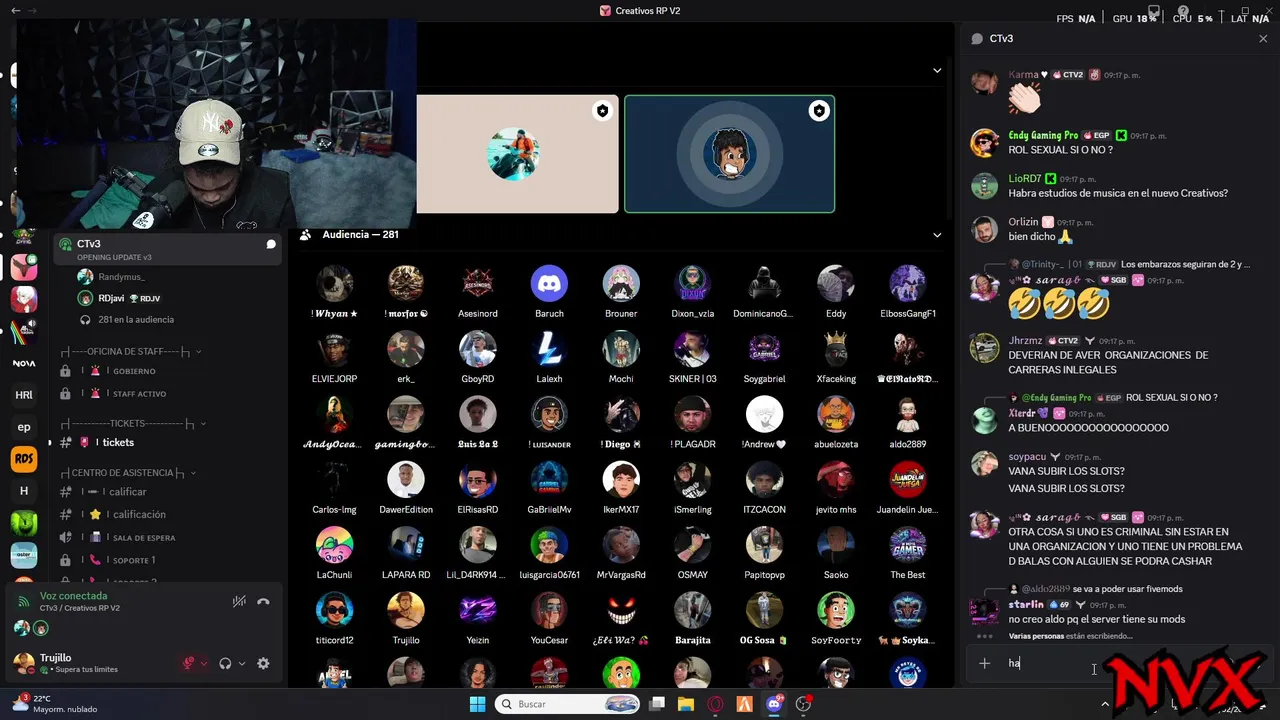Toggle deafen headphones icon
The image size is (1280, 720).
226,663
